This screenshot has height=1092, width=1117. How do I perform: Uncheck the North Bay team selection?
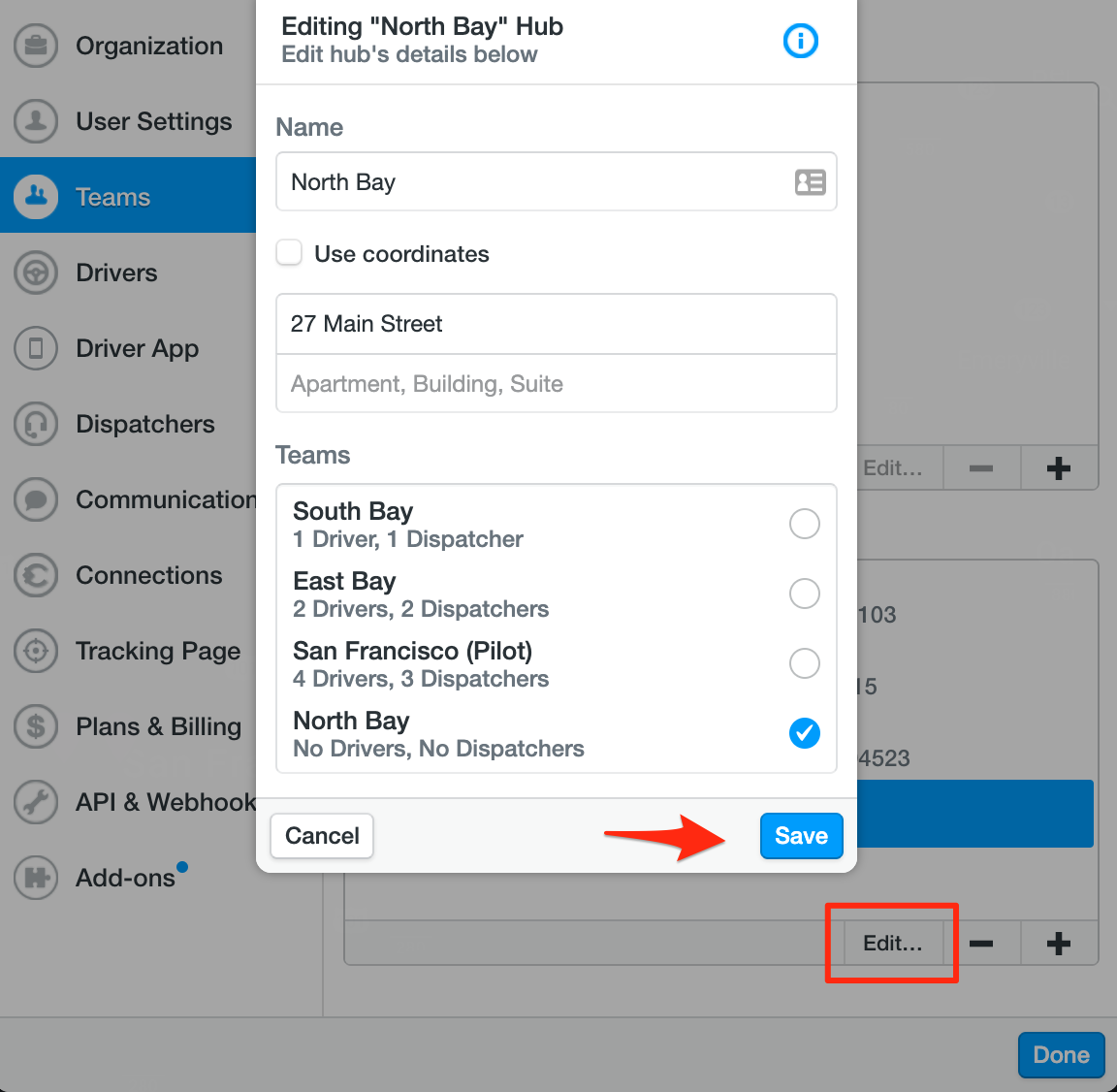click(x=804, y=733)
